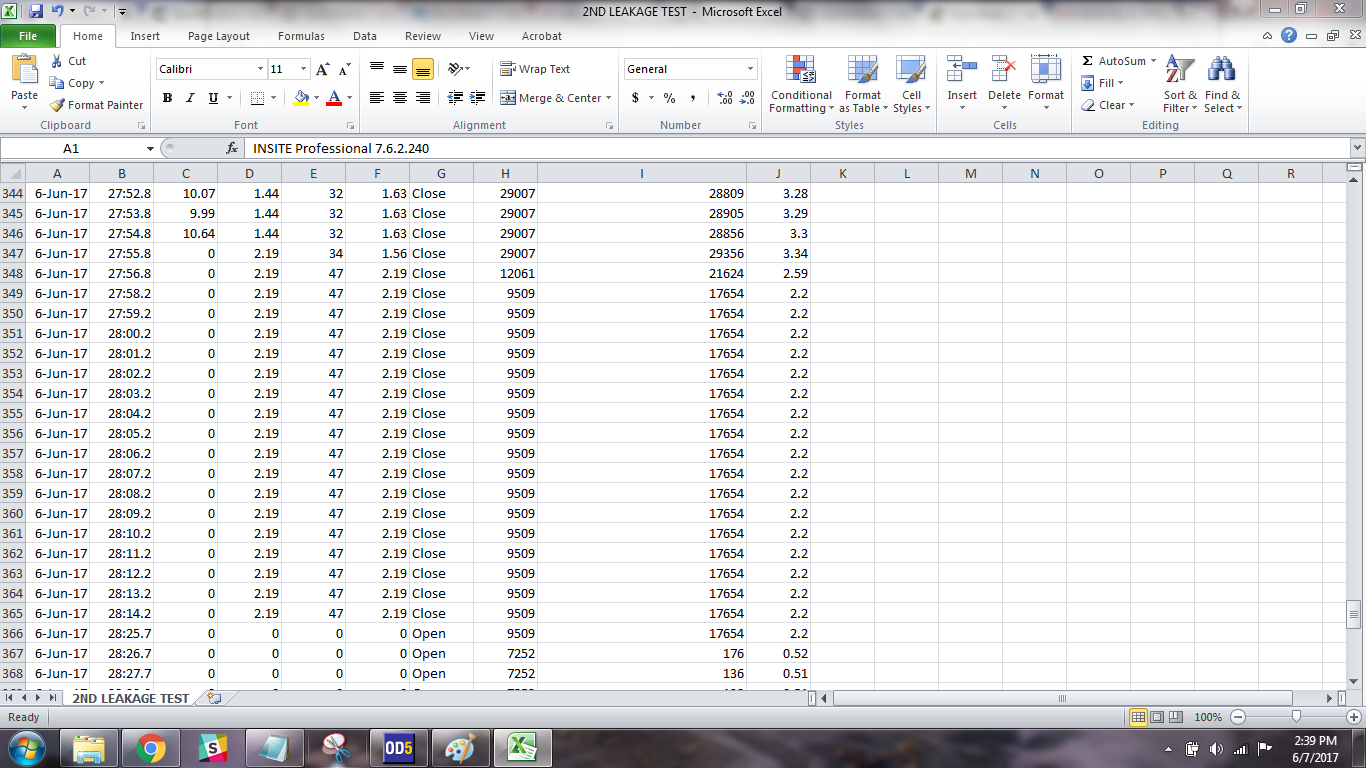Switch to Page Layout view icon
1366x768 pixels.
1158,717
